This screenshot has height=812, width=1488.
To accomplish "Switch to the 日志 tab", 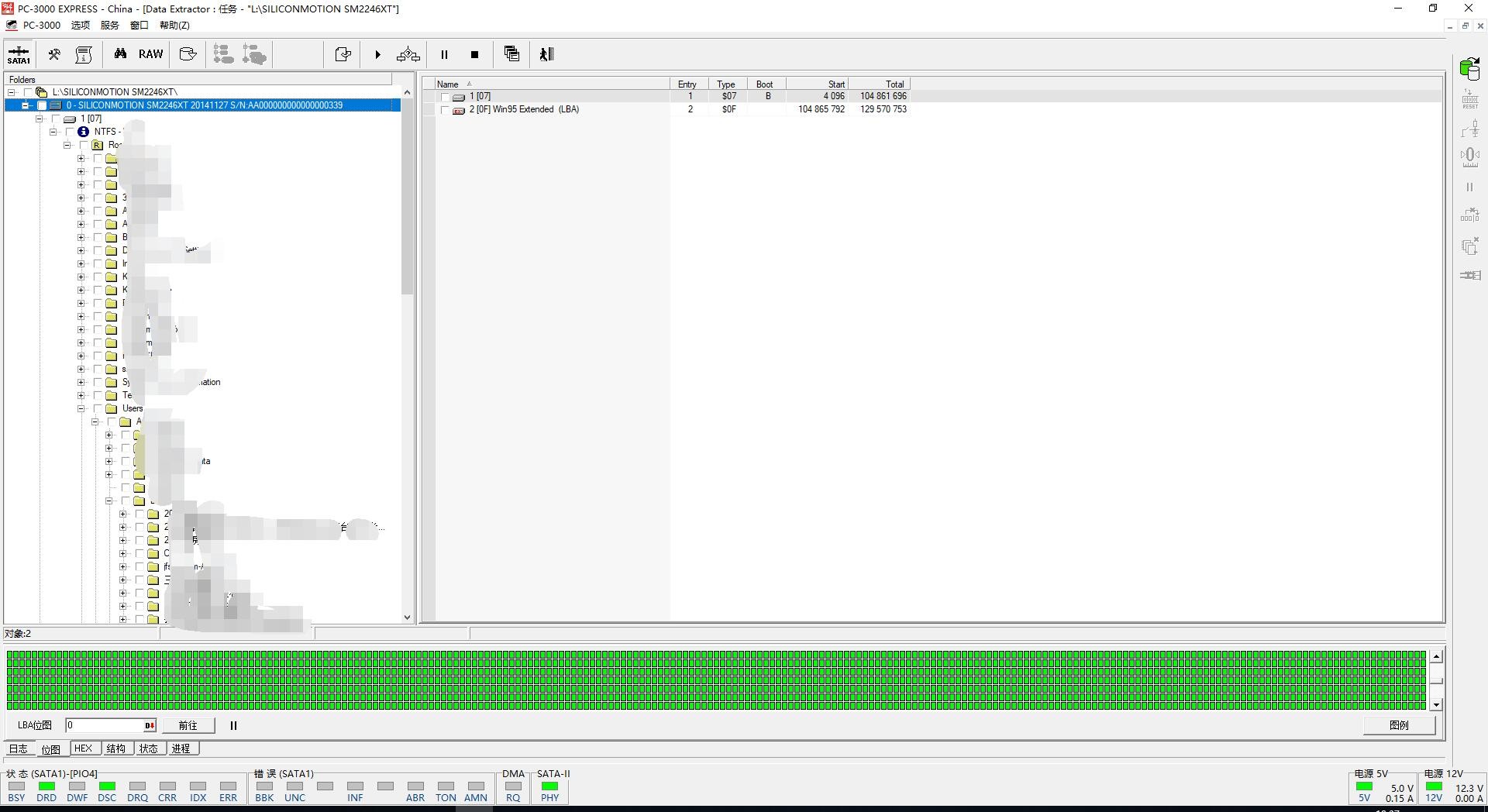I will [19, 748].
